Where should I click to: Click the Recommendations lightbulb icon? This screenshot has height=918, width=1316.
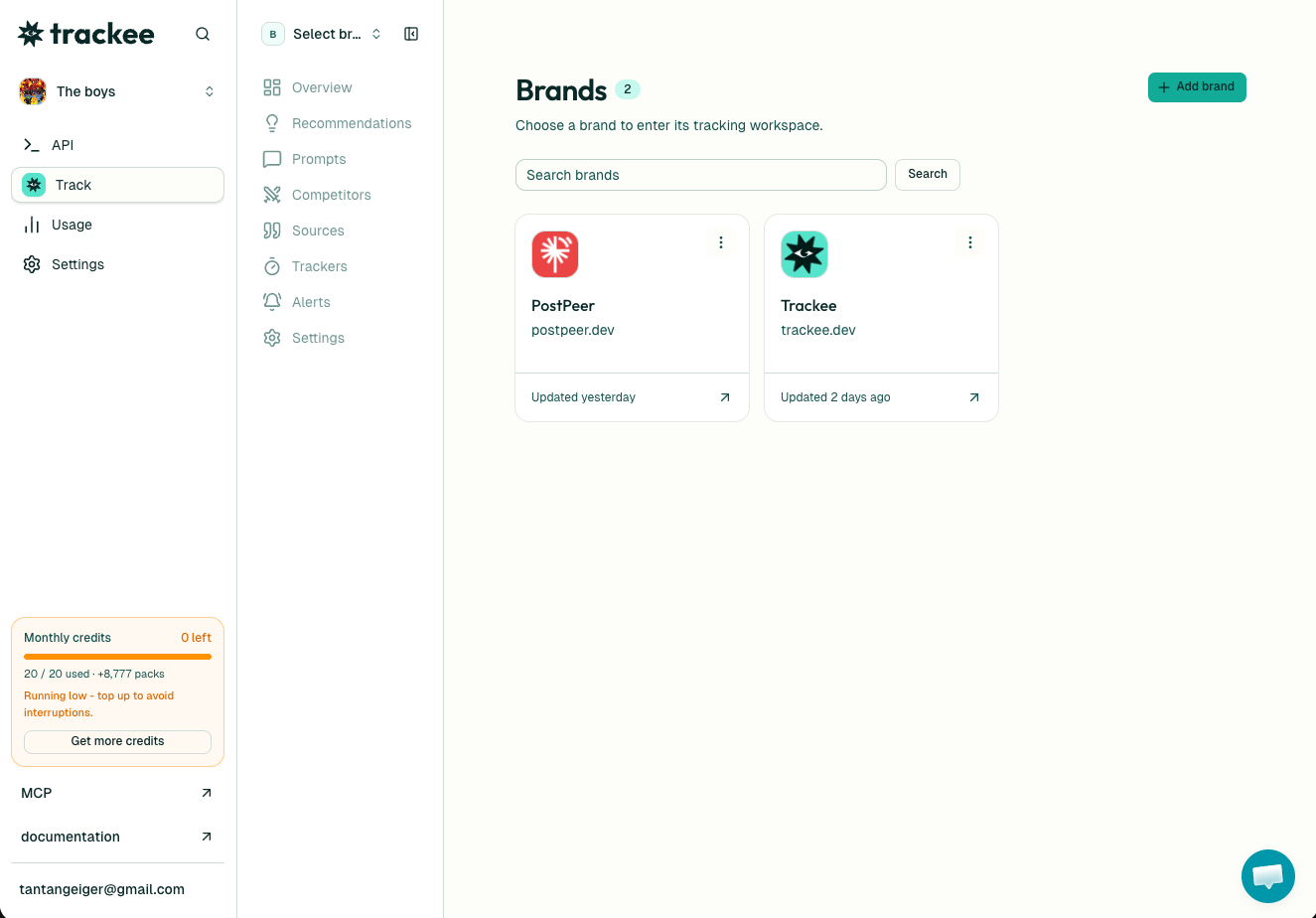[x=272, y=123]
